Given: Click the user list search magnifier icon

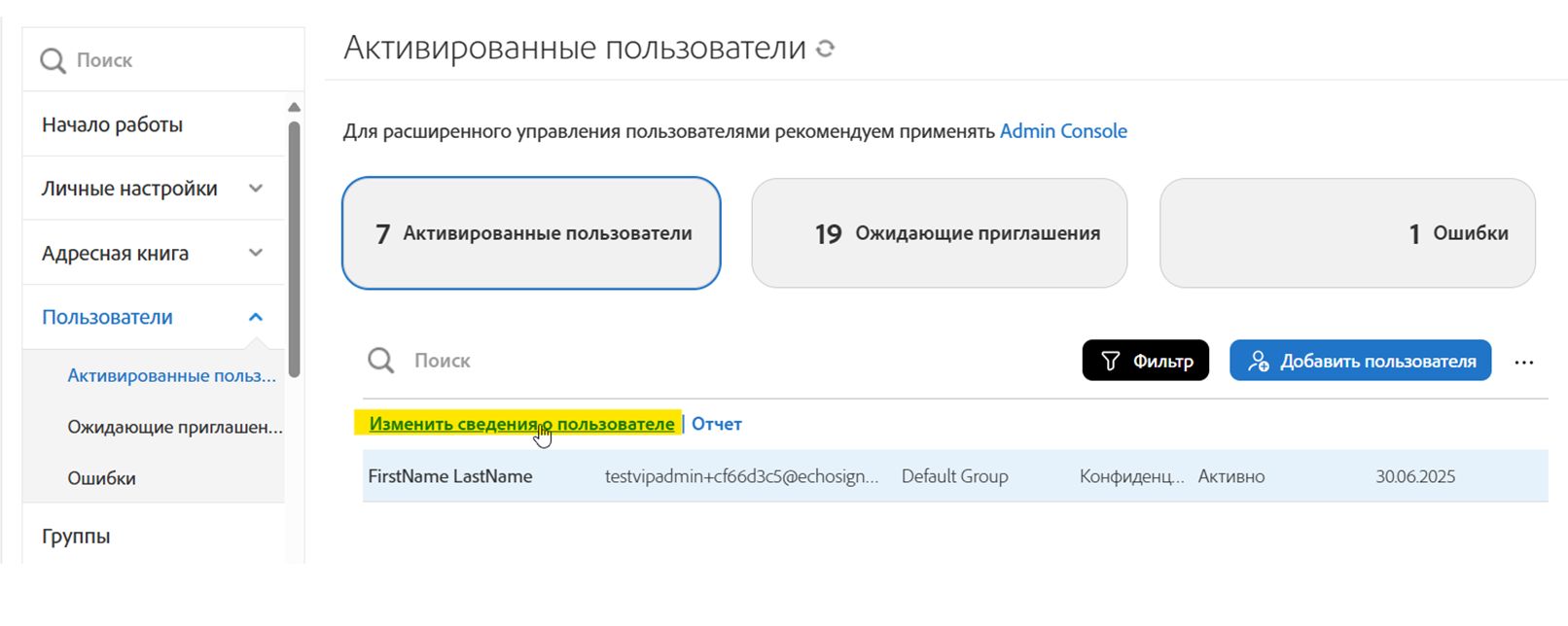Looking at the screenshot, I should coord(380,362).
